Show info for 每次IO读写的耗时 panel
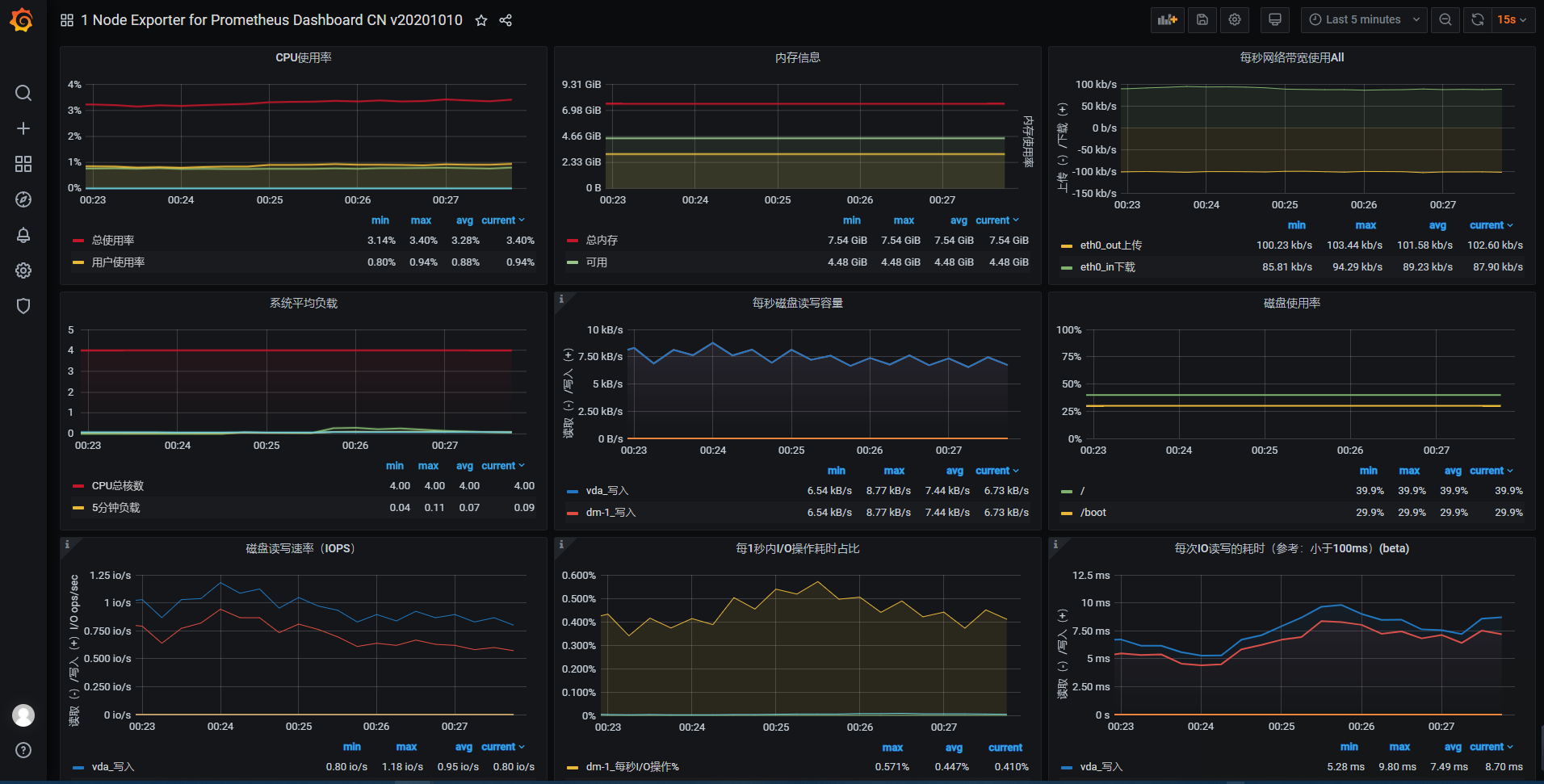Screen dimensions: 1544x784 pos(1055,544)
